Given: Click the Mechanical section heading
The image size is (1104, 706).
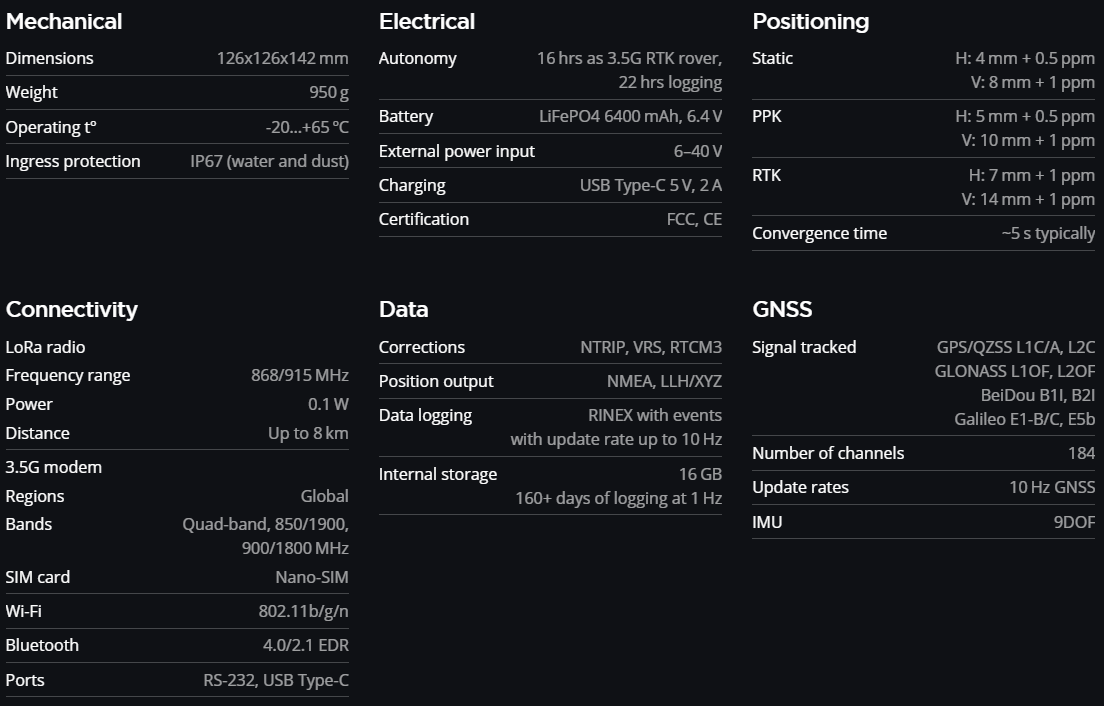Looking at the screenshot, I should pos(64,21).
